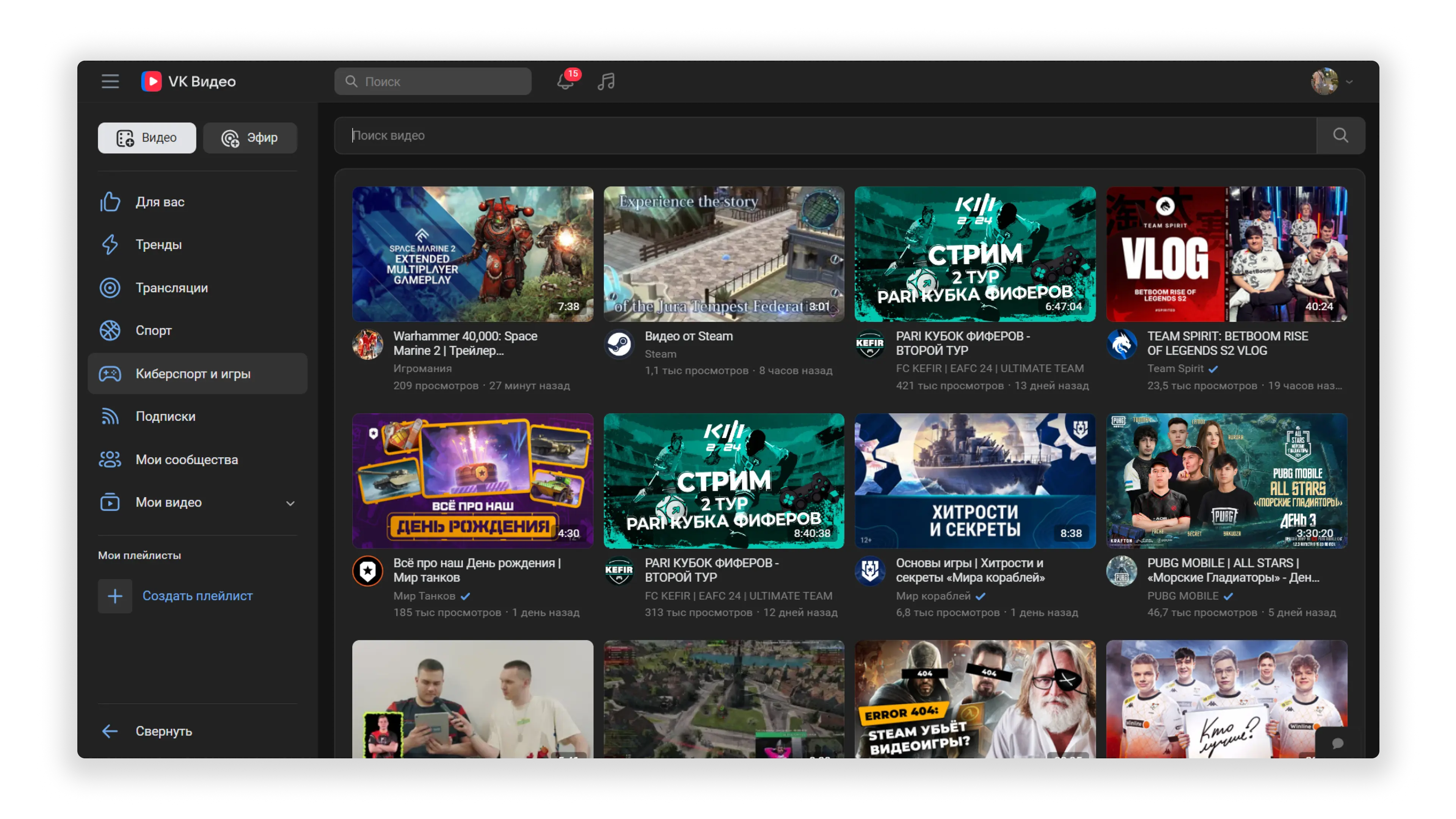This screenshot has height=819, width=1456.
Task: Click the Игромания channel name
Action: 422,369
